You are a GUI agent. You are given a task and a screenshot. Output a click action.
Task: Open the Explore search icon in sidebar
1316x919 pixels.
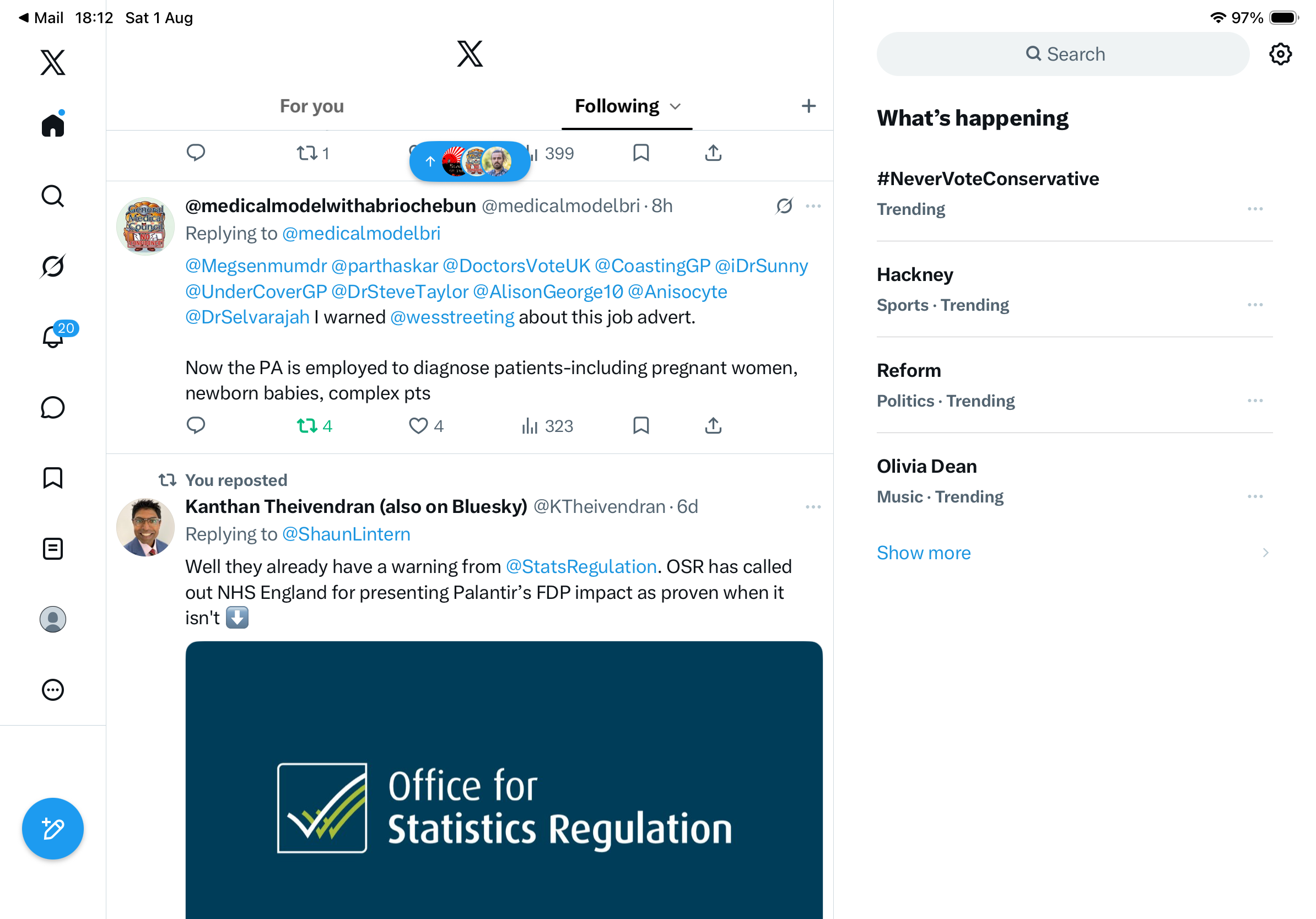tap(53, 196)
